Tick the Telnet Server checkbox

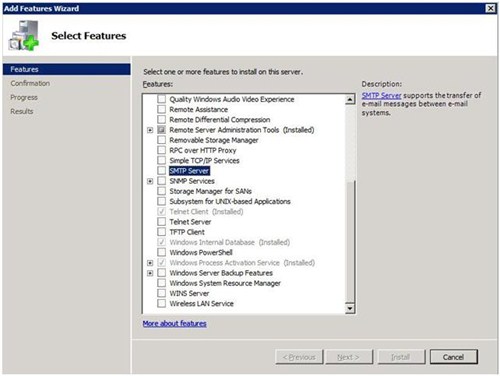[162, 221]
